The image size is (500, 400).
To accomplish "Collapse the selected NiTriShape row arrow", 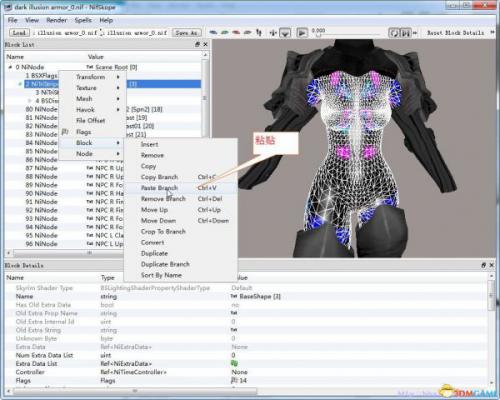I will pyautogui.click(x=20, y=84).
